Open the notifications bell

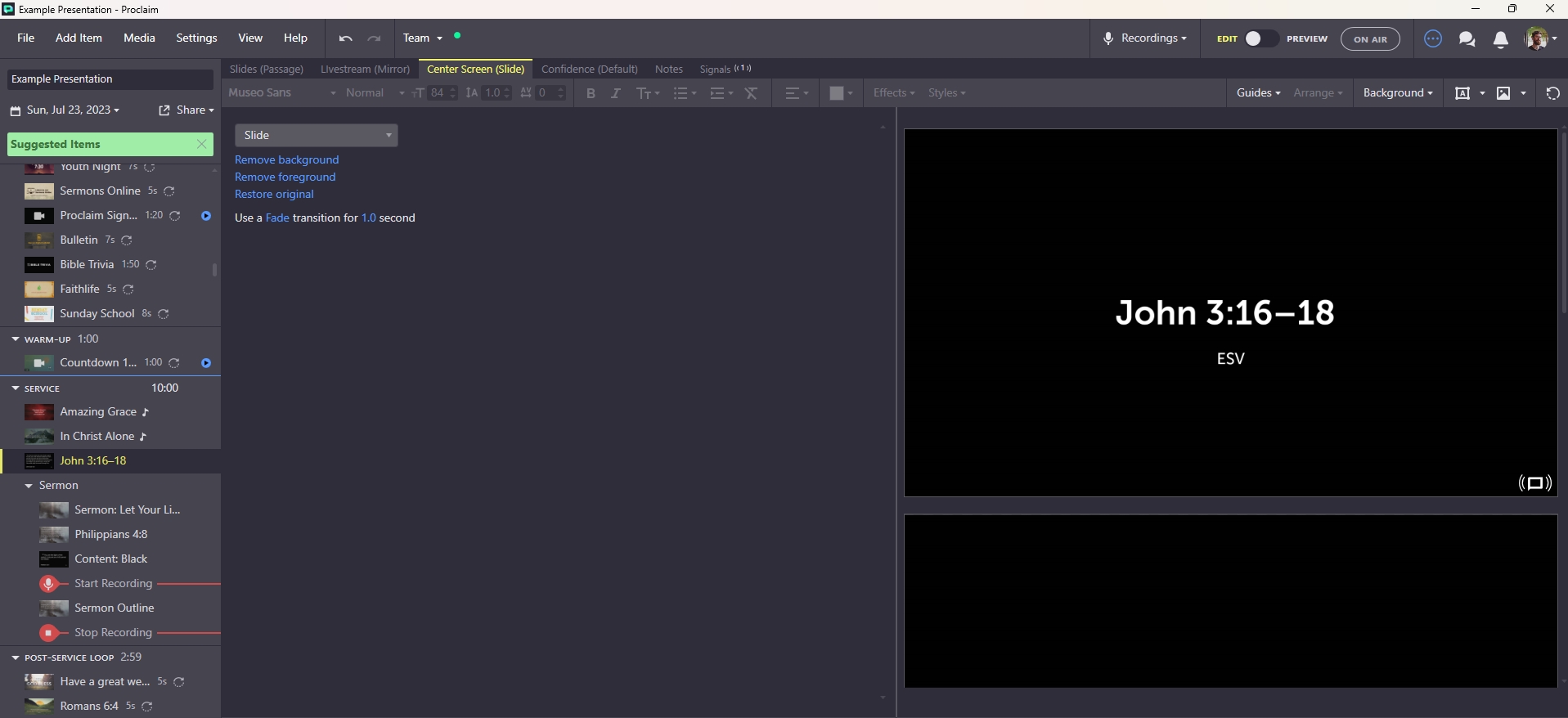point(1500,39)
